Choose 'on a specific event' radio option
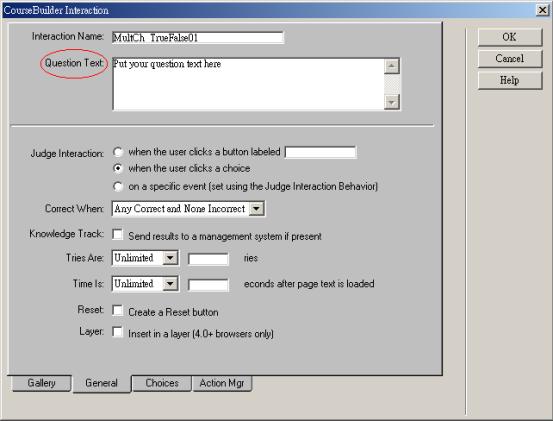Viewport: 553px width, 421px height. (x=118, y=186)
